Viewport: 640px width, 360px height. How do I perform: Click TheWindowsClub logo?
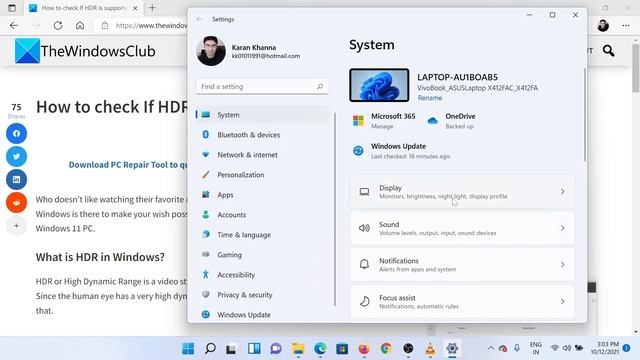pos(85,51)
